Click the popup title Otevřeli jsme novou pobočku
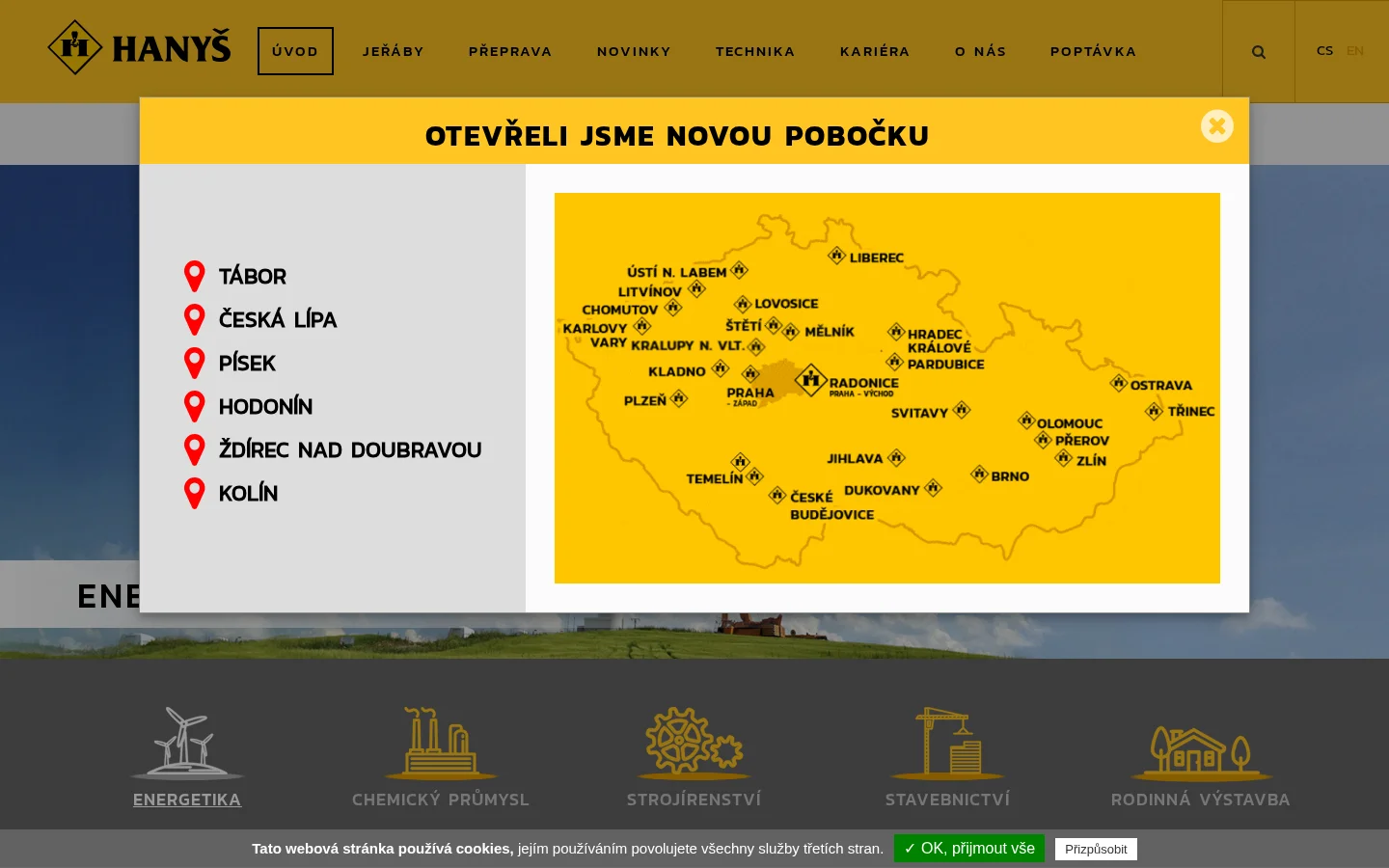1389x868 pixels. pos(677,136)
